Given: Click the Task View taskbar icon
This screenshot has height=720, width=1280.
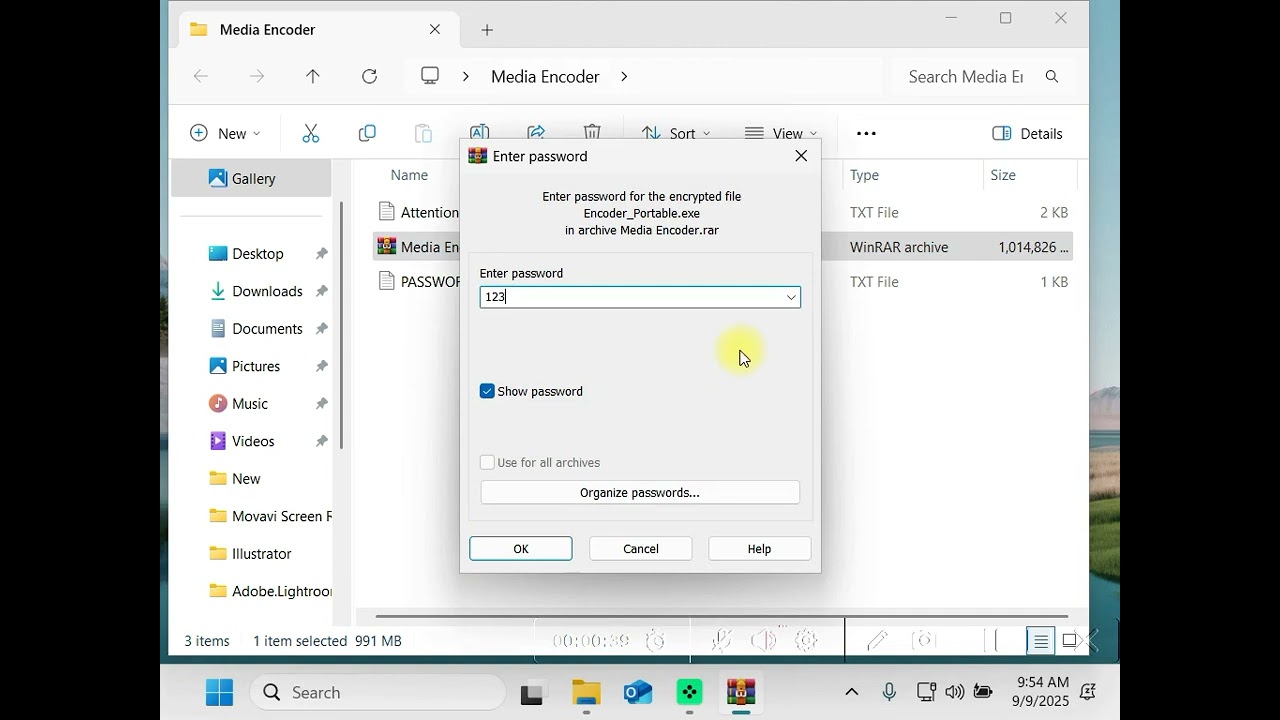Looking at the screenshot, I should tap(534, 692).
